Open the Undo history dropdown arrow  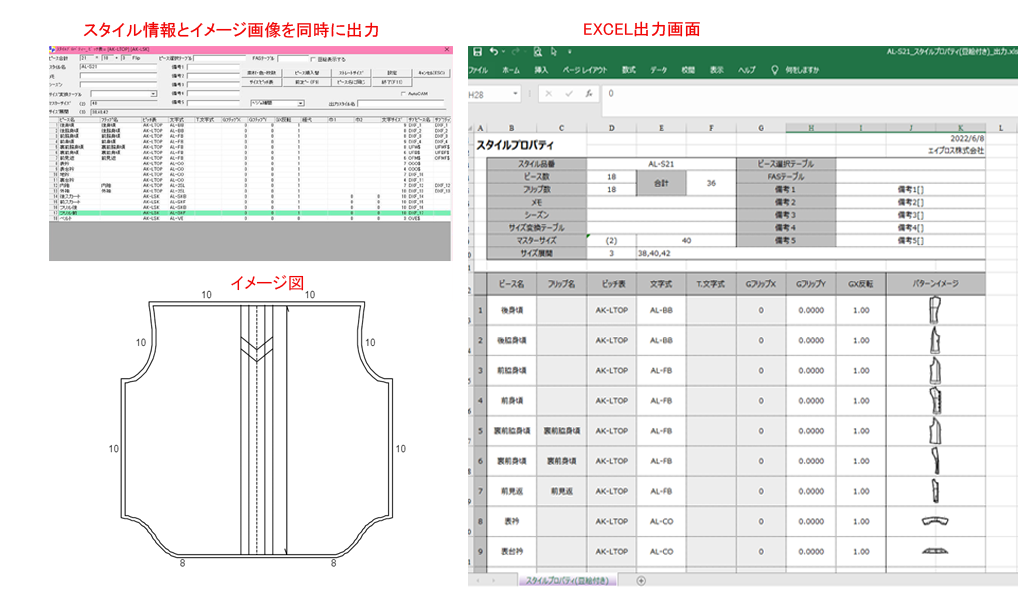point(503,51)
